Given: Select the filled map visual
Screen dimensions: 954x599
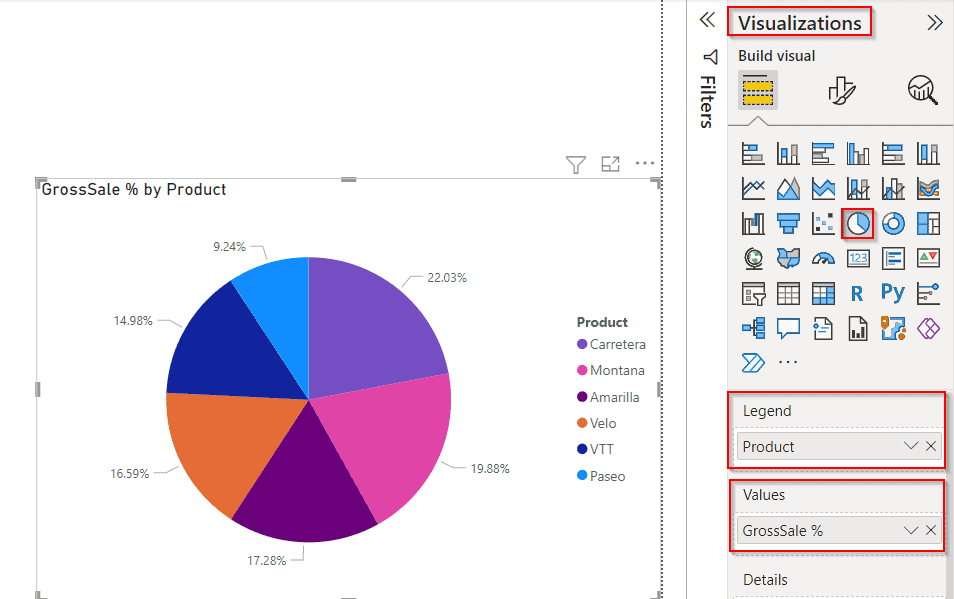Looking at the screenshot, I should (788, 258).
